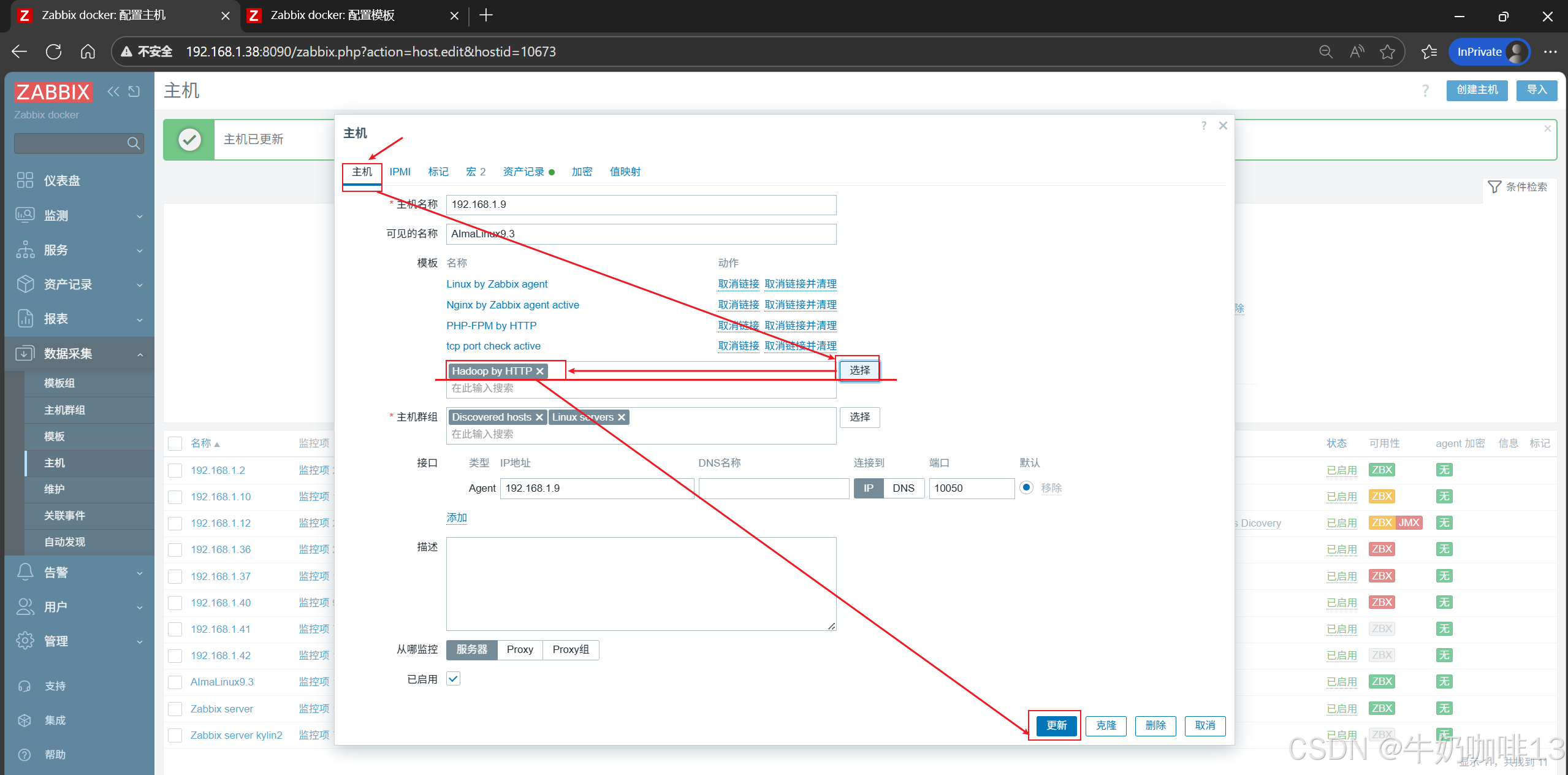Screen dimensions: 1568x775
Task: Remove the Linux servers group tag
Action: [x=622, y=418]
